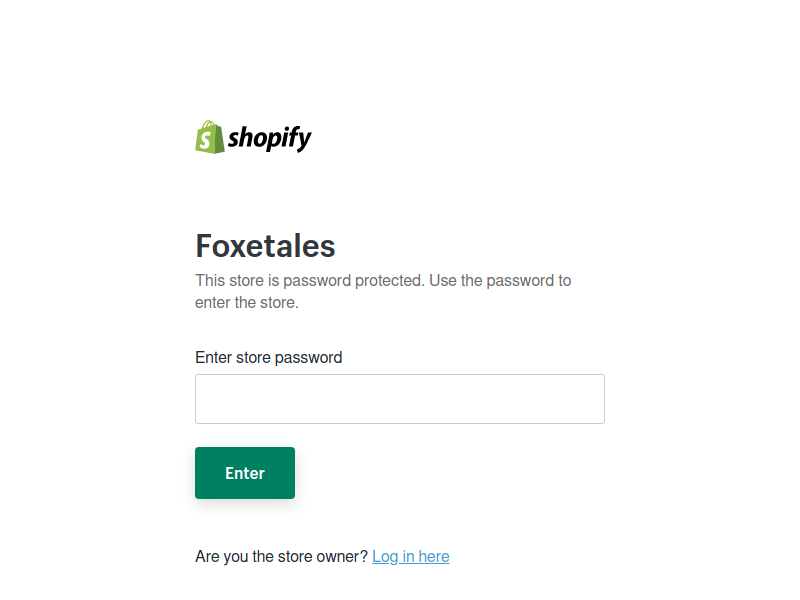Click the 'Use the password to' text
Viewport: 800px width, 600px height.
point(500,281)
